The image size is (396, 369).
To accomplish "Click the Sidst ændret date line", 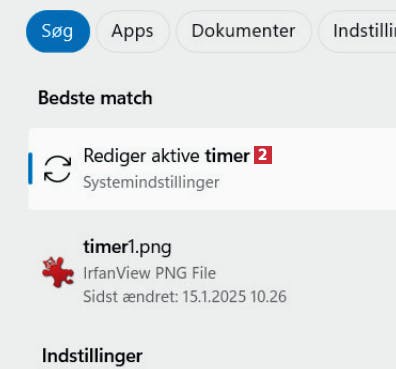I will click(185, 296).
